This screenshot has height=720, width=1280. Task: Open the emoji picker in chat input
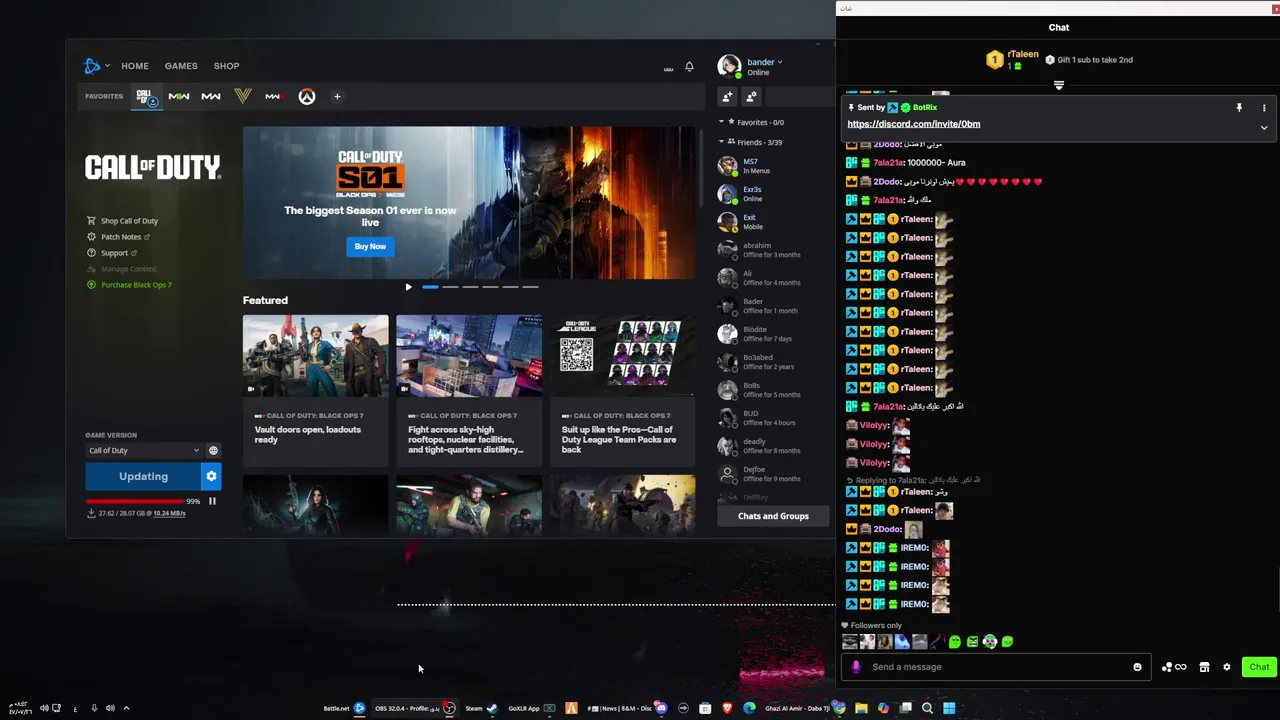1137,667
